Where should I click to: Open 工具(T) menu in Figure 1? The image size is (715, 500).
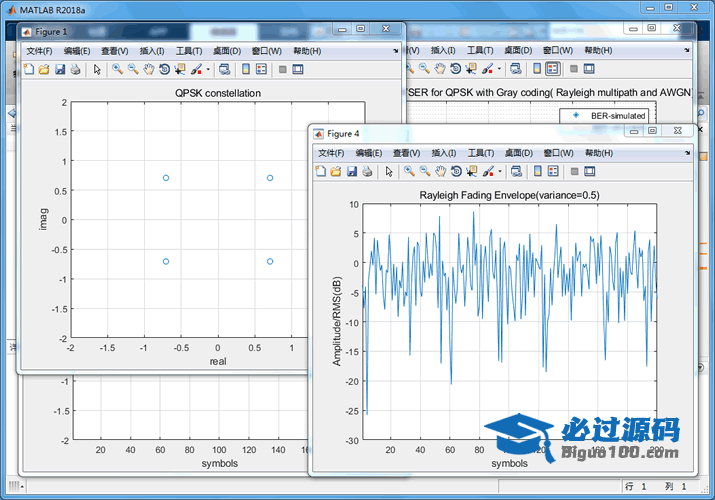189,51
